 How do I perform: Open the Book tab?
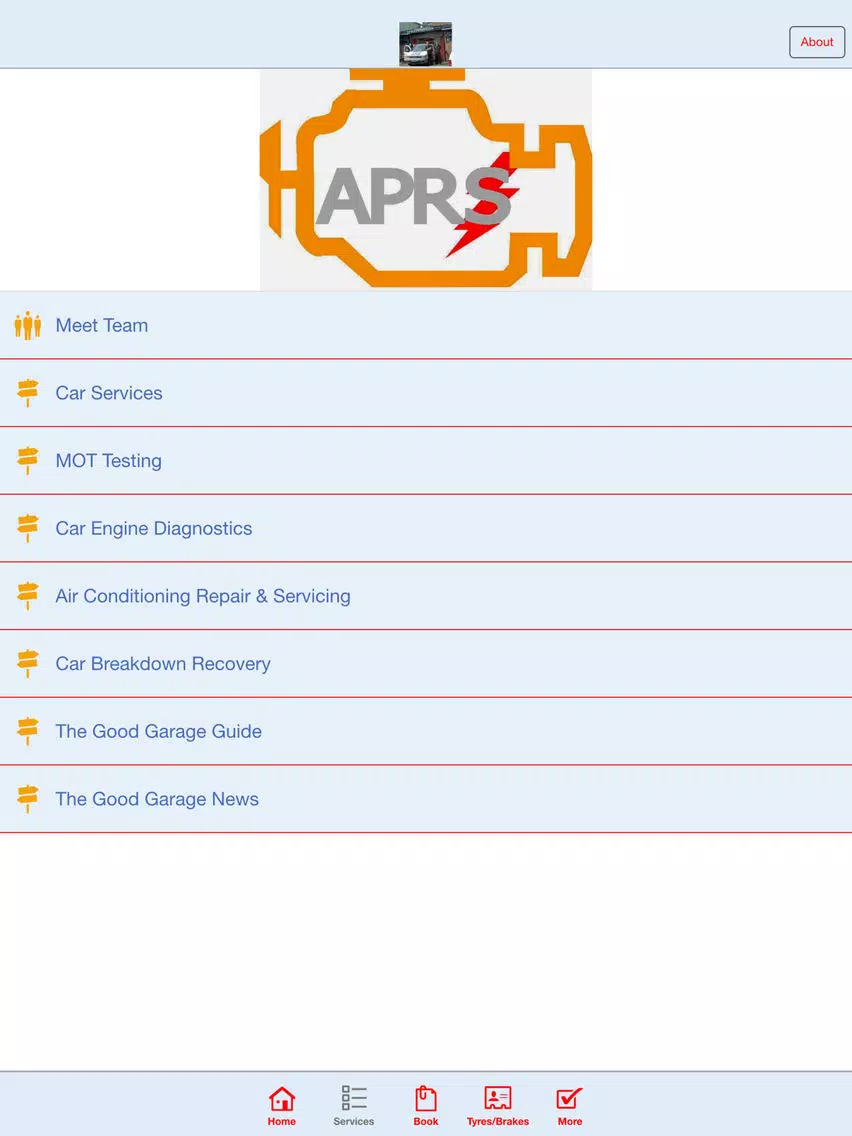click(426, 1106)
